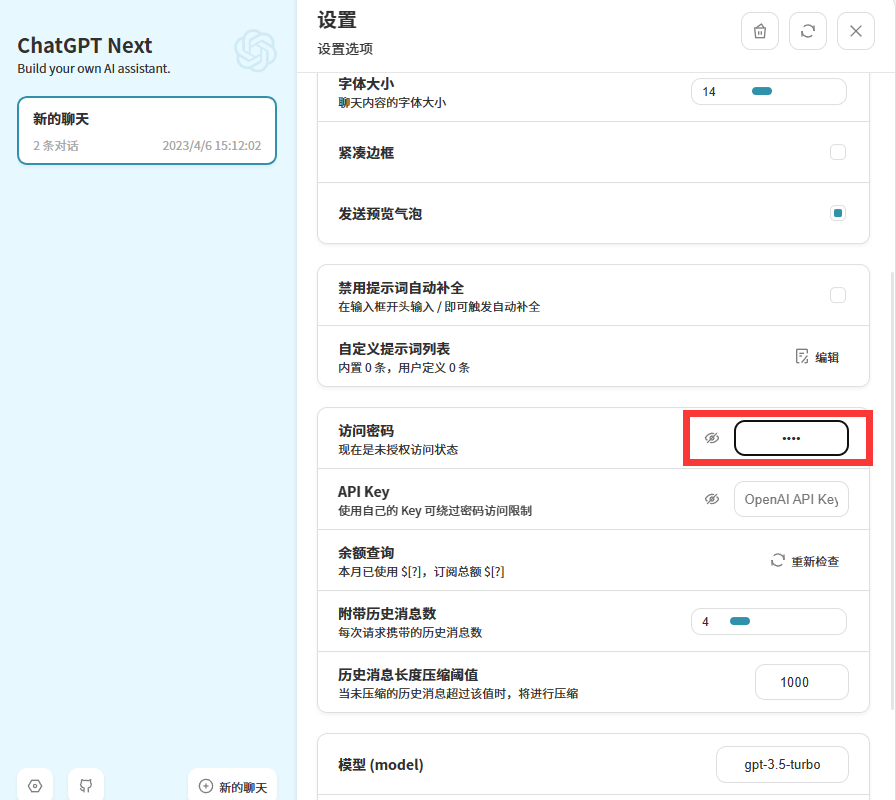Select the 新的聊天 conversation card
This screenshot has width=896, height=800.
click(147, 130)
